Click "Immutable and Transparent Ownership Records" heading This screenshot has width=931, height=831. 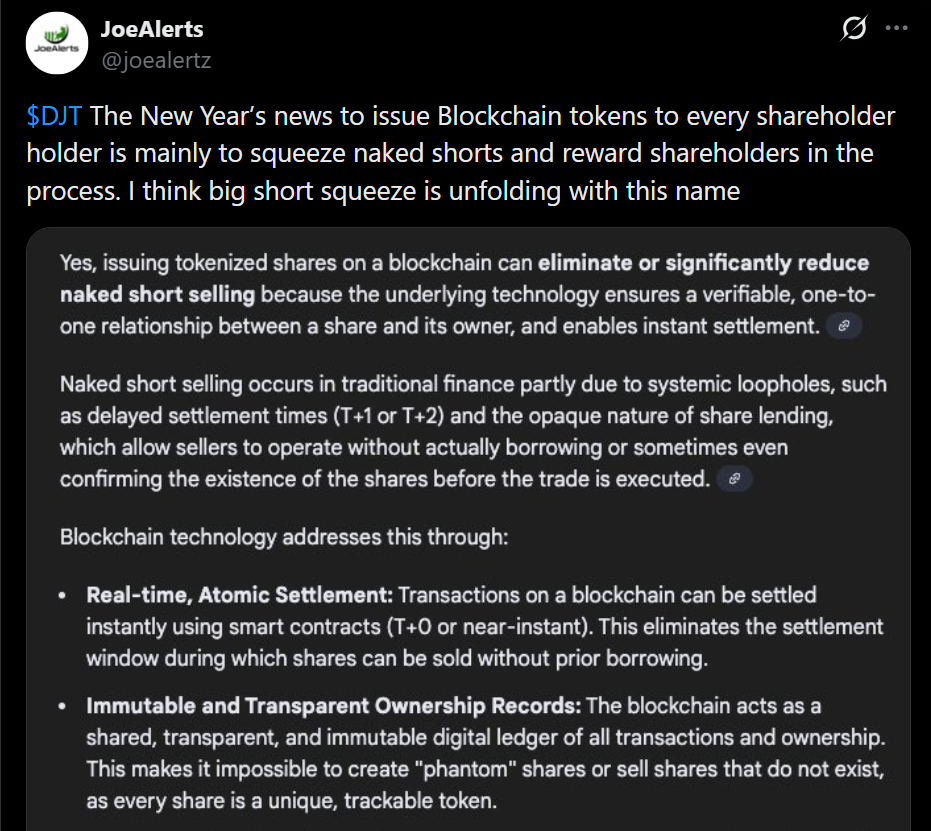(333, 706)
